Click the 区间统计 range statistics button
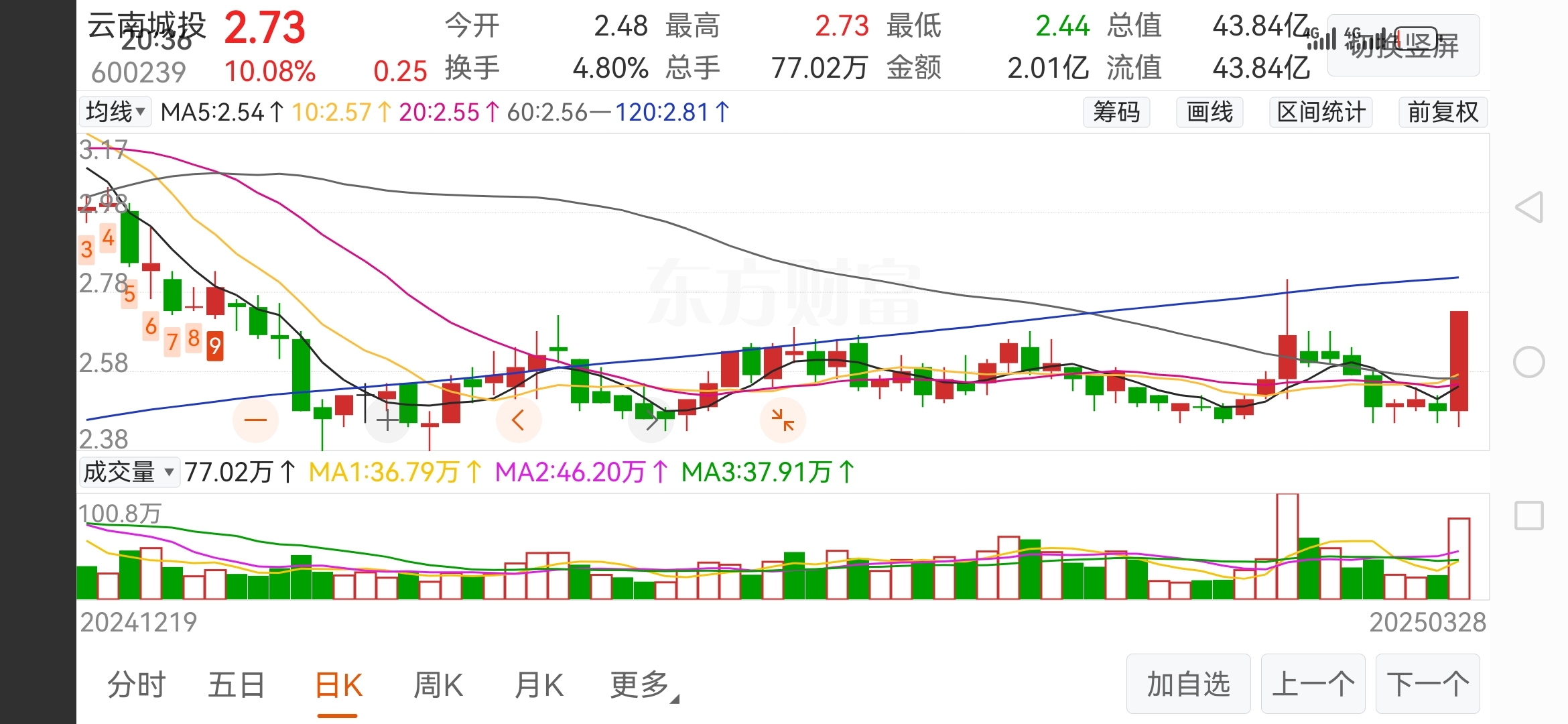1568x724 pixels. [1321, 112]
